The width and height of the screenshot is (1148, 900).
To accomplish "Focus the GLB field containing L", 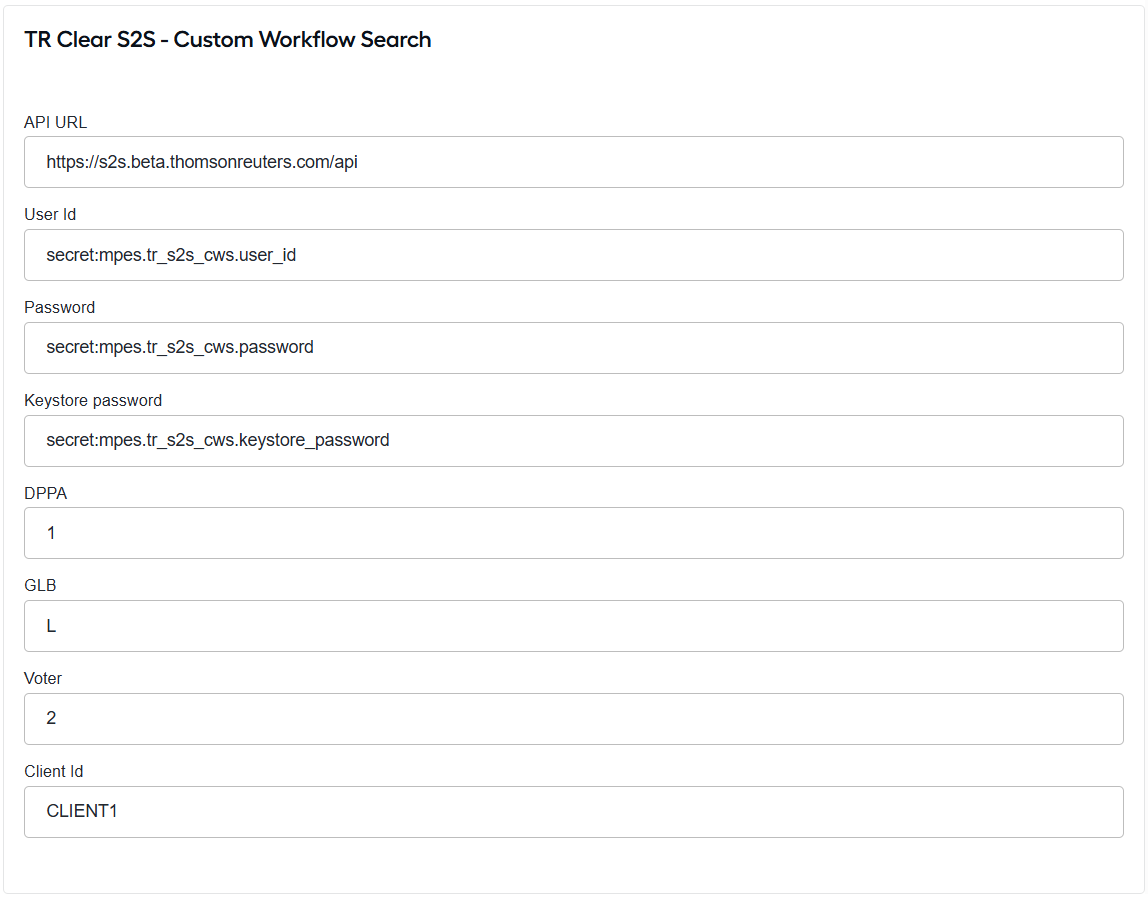I will (573, 626).
